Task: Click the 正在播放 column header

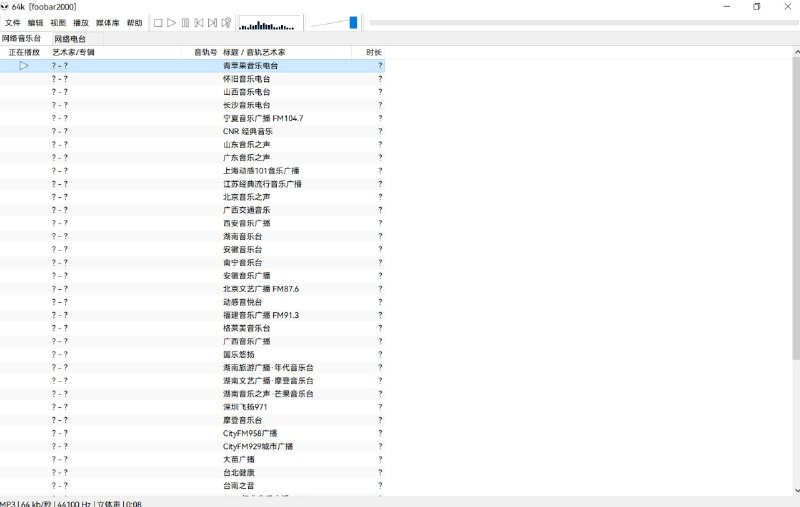Action: pos(24,52)
